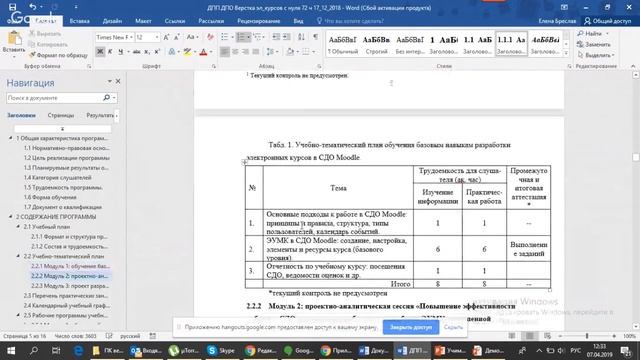Apply text effects glowing A icon
640x360 pixels.
pyautogui.click(x=172, y=52)
